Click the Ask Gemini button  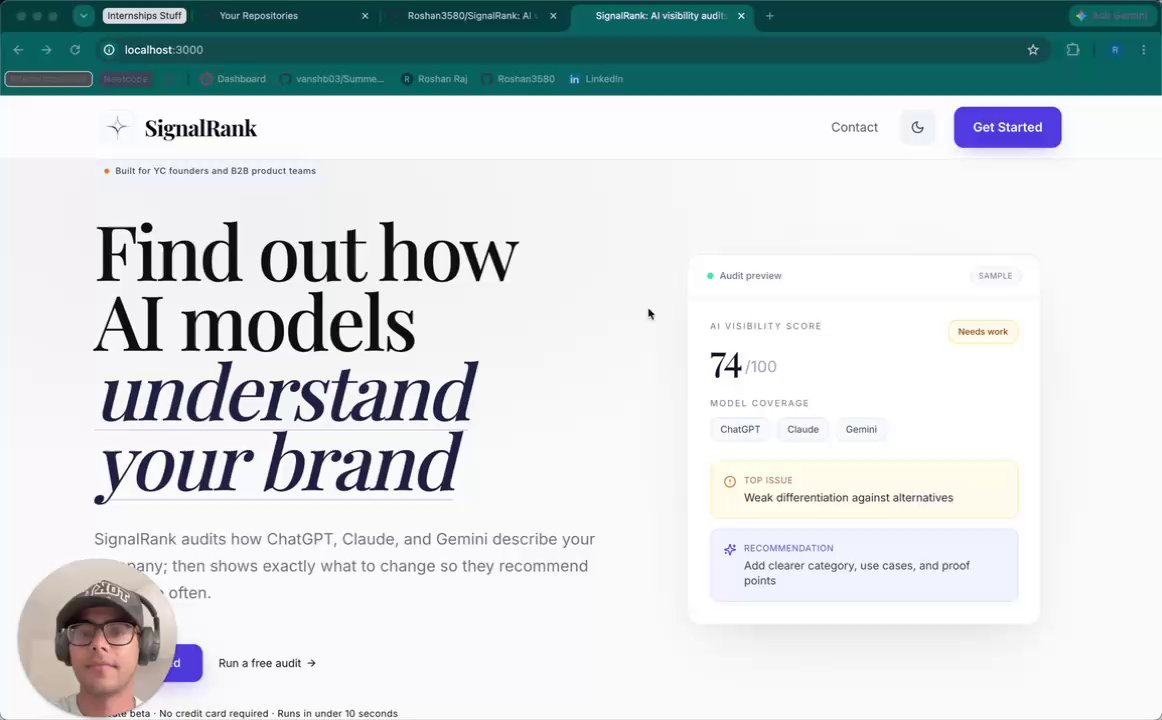pos(1112,16)
